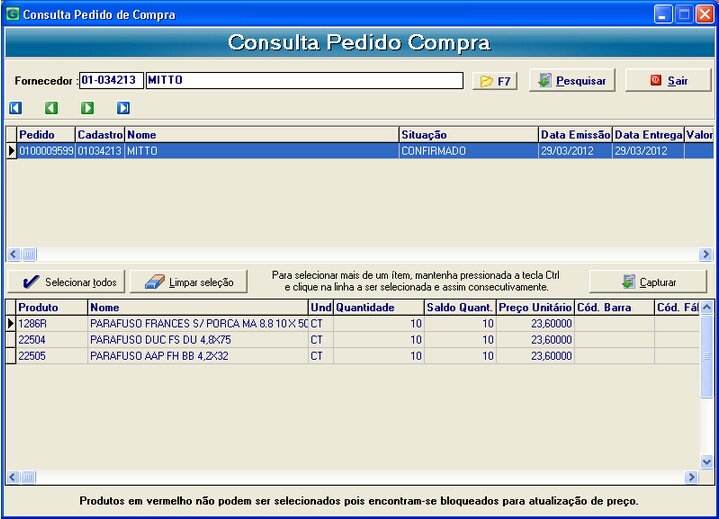Select product row 22505
Image resolution: width=719 pixels, height=519 pixels.
(353, 356)
